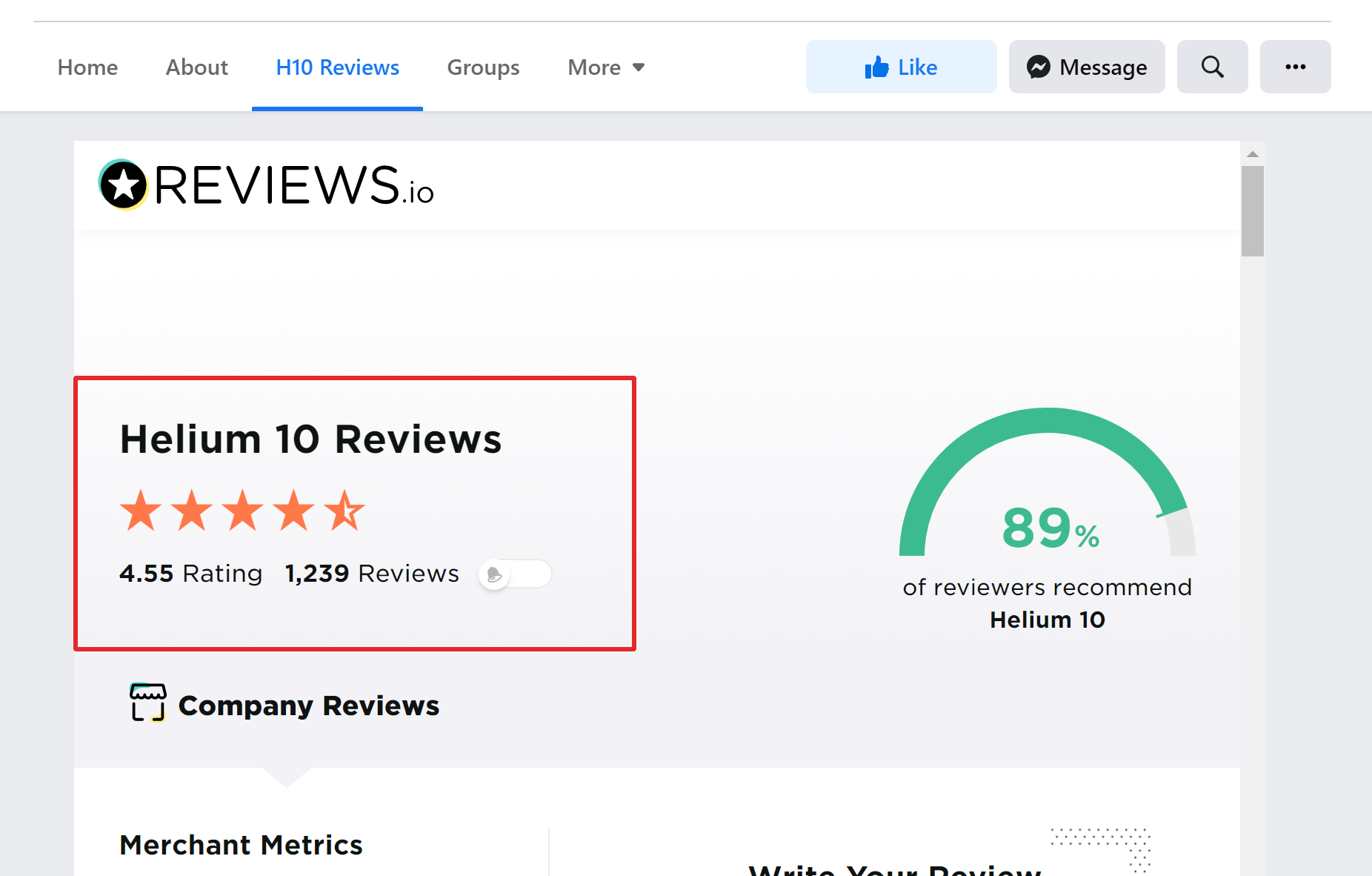1372x876 pixels.
Task: Click the '1,239 Reviews' count
Action: (372, 574)
